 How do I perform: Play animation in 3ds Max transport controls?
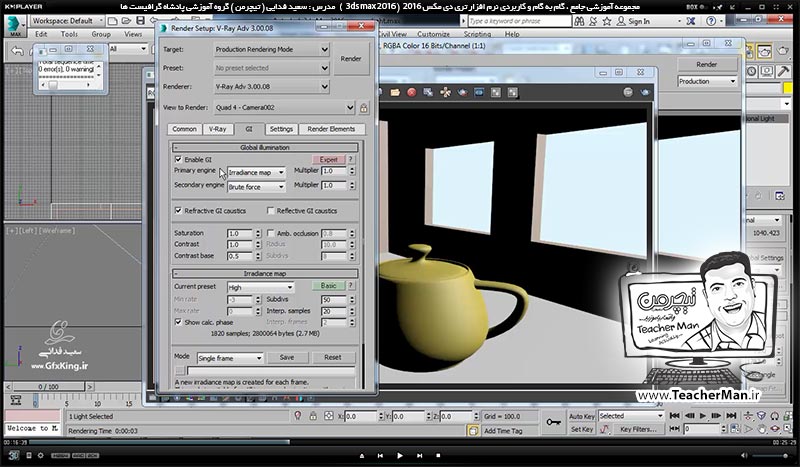coord(703,416)
